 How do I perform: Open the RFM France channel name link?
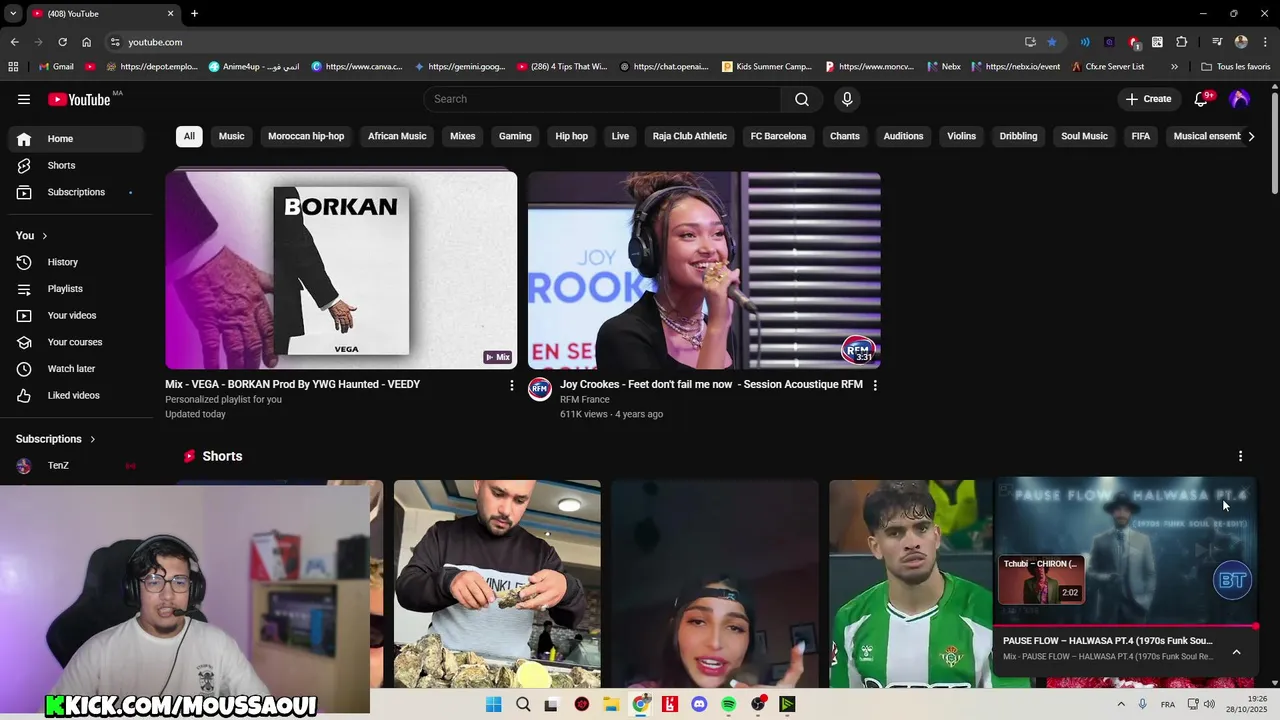(584, 400)
